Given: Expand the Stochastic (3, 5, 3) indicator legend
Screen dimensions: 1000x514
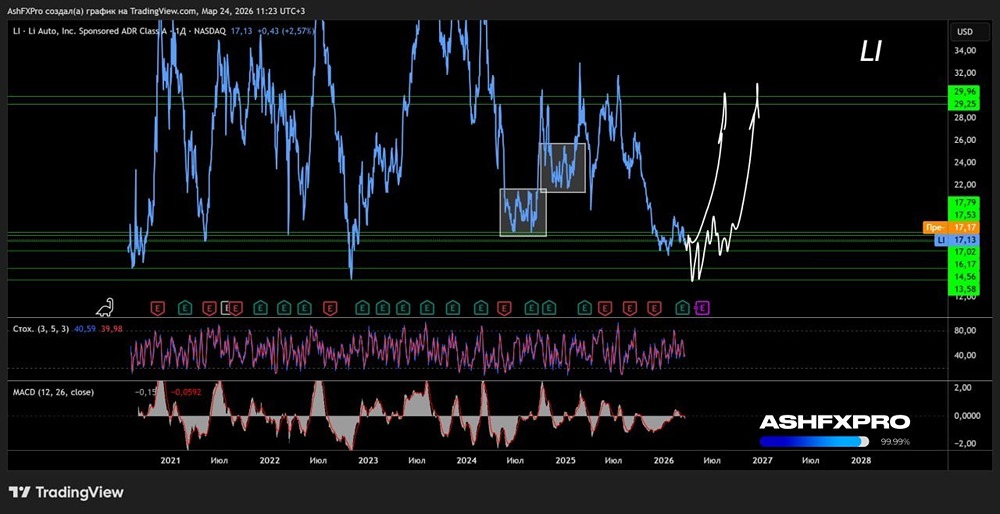Looking at the screenshot, I should 38,328.
